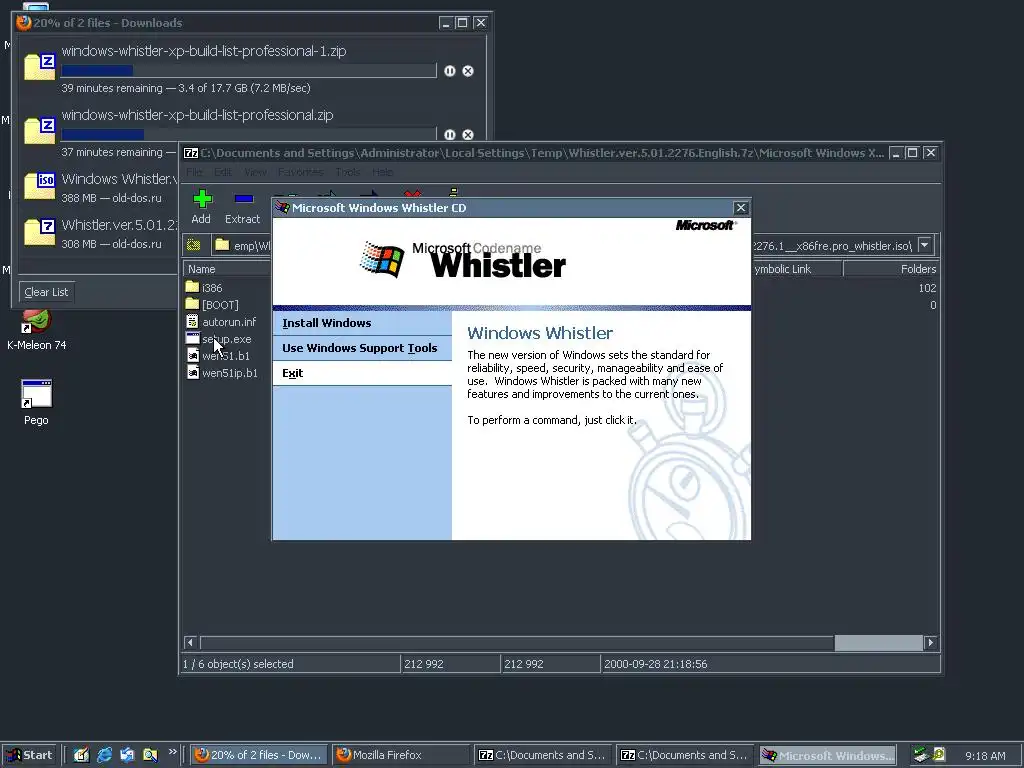The width and height of the screenshot is (1024, 768).
Task: Open Edit menu in 7-Zip
Action: coord(223,172)
